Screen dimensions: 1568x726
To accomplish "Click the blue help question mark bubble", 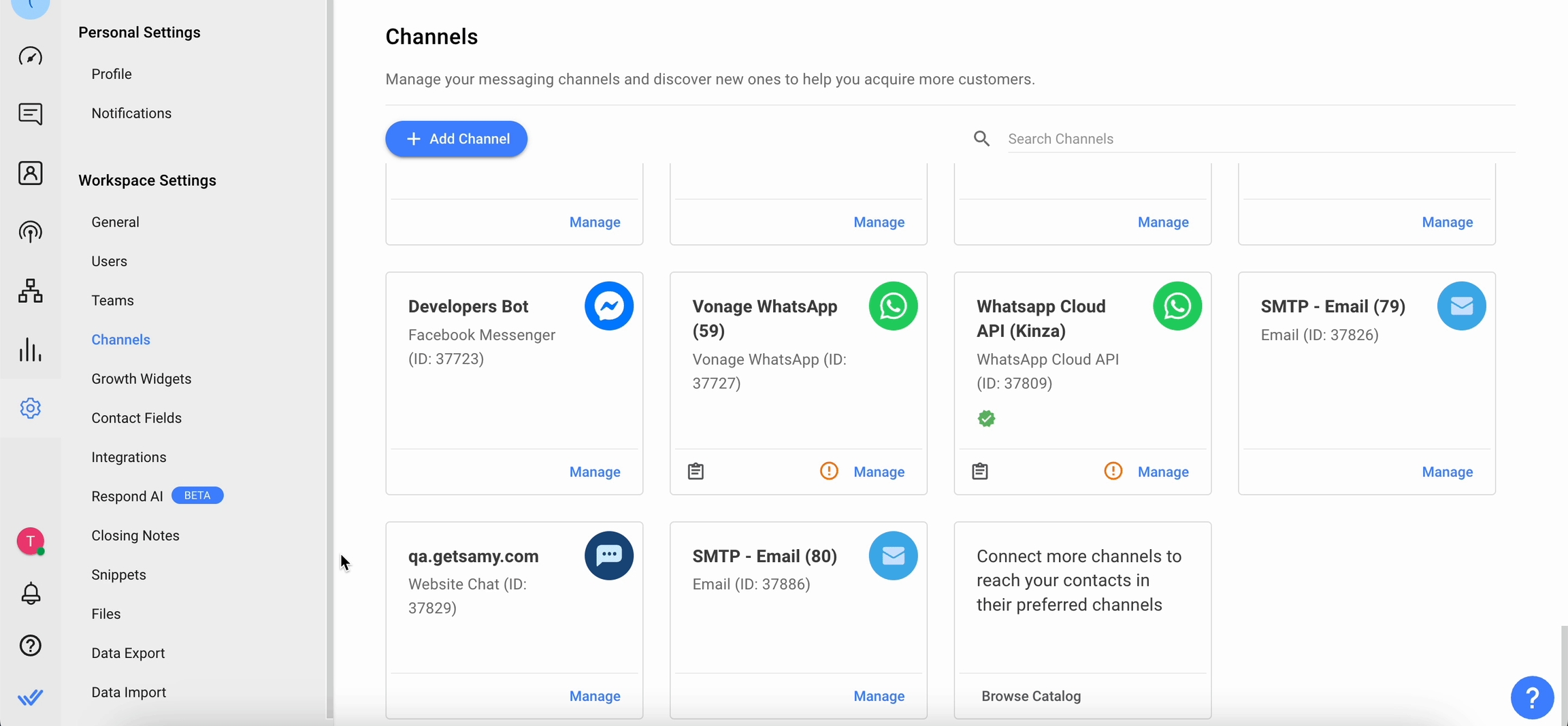I will tap(1532, 697).
